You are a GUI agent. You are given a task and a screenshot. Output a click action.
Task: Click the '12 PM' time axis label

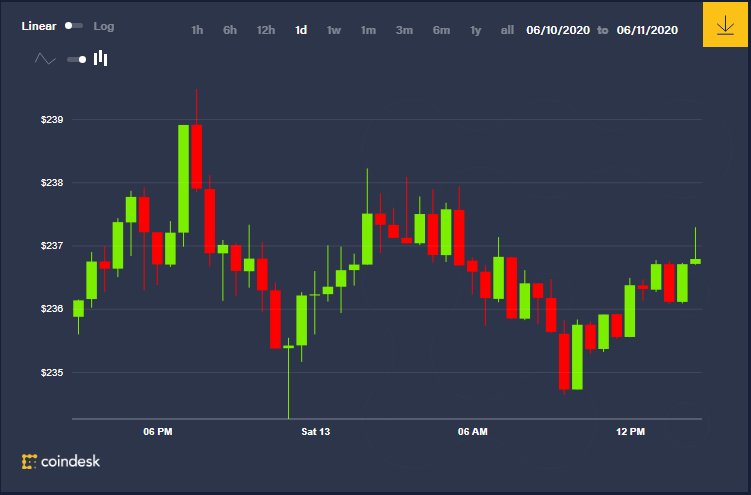pos(630,432)
